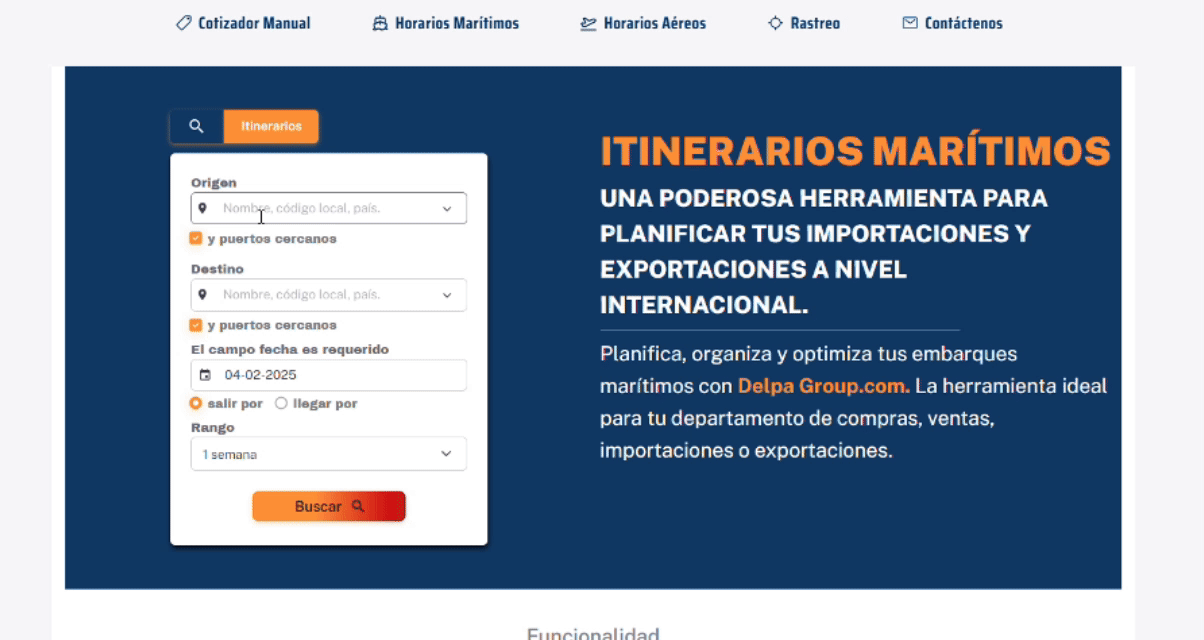
Task: Focus the Destino port input field
Action: (328, 295)
